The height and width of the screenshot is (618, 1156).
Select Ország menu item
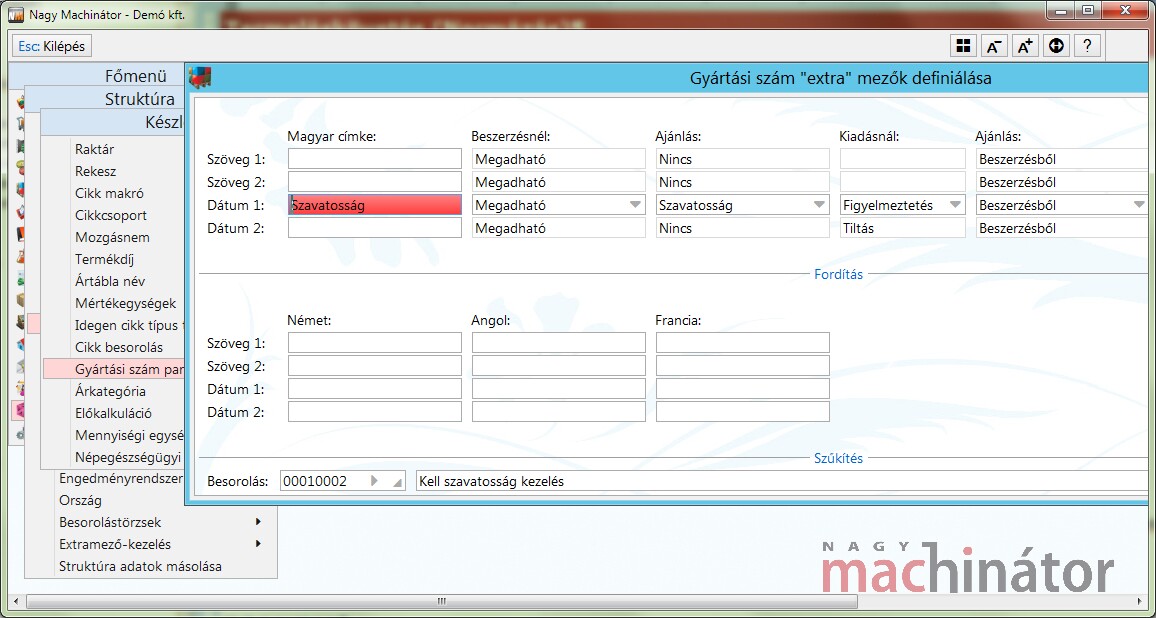[80, 500]
